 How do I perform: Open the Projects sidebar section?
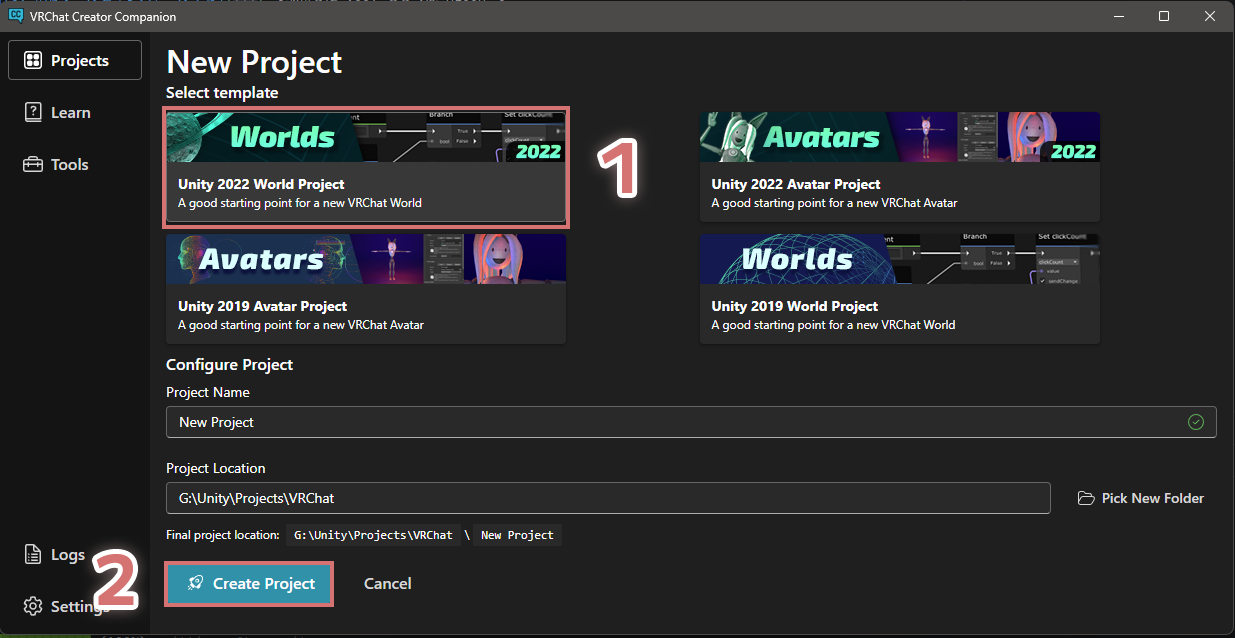75,60
